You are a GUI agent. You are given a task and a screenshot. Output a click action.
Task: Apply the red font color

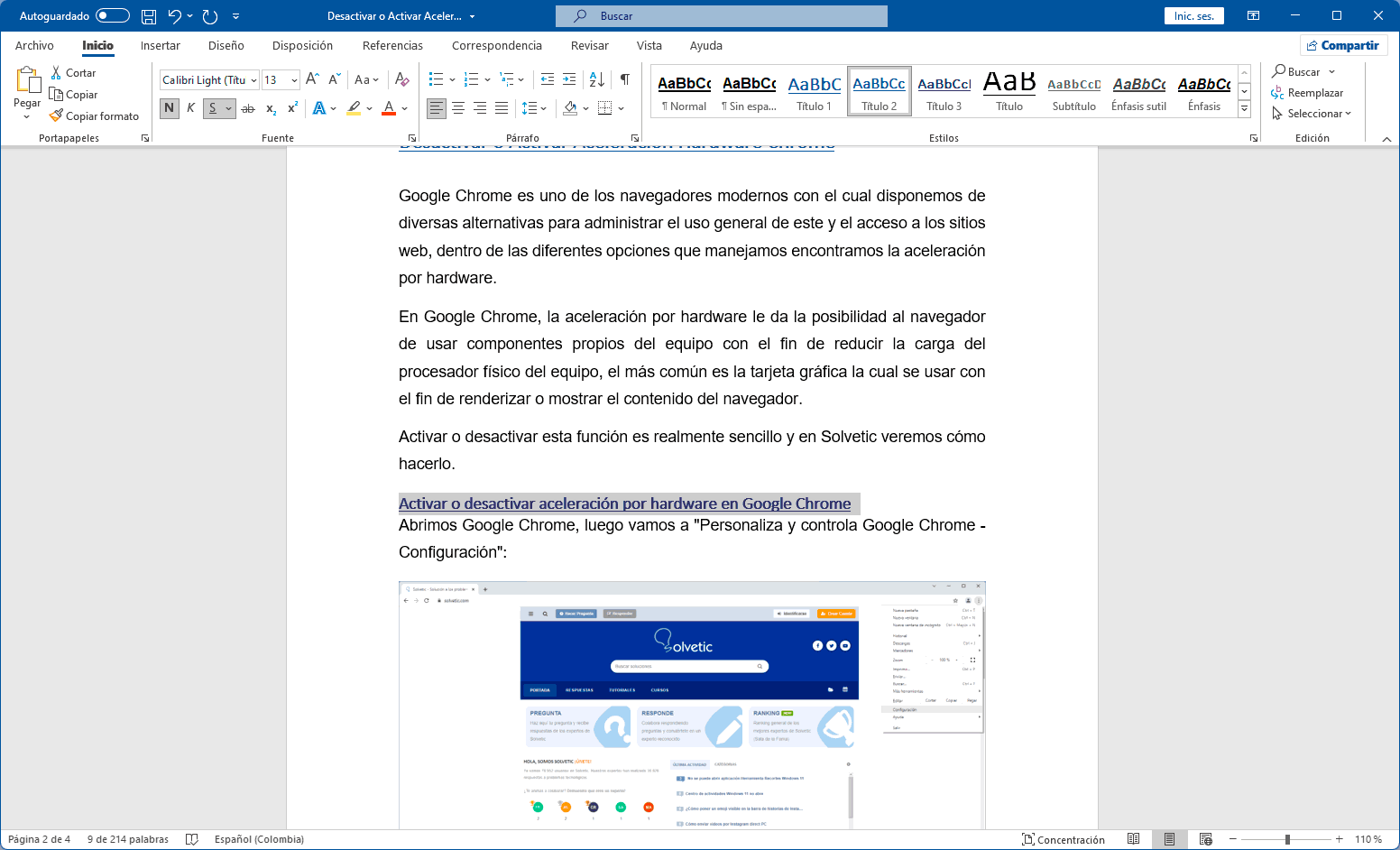389,108
